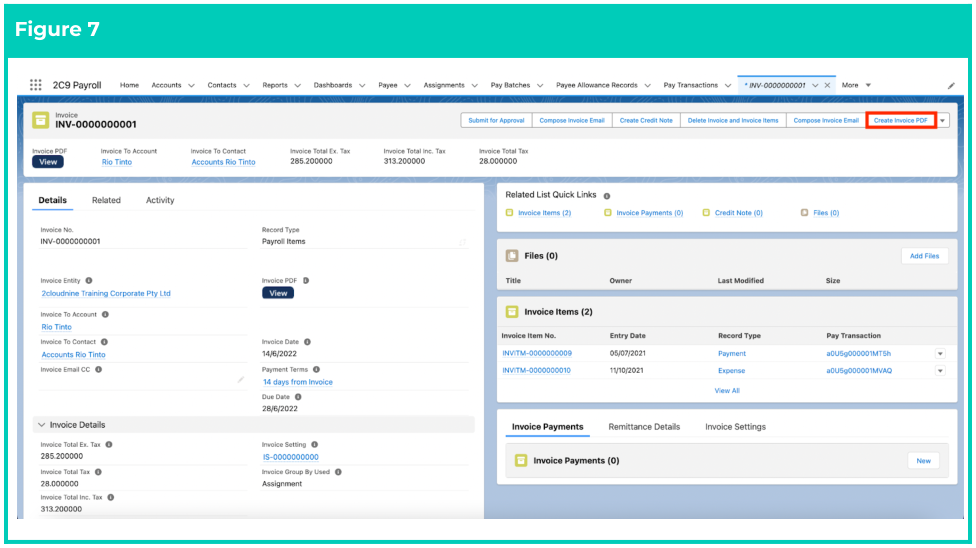This screenshot has width=976, height=548.
Task: Show info tooltip for Invoice Entity
Action: [x=89, y=281]
